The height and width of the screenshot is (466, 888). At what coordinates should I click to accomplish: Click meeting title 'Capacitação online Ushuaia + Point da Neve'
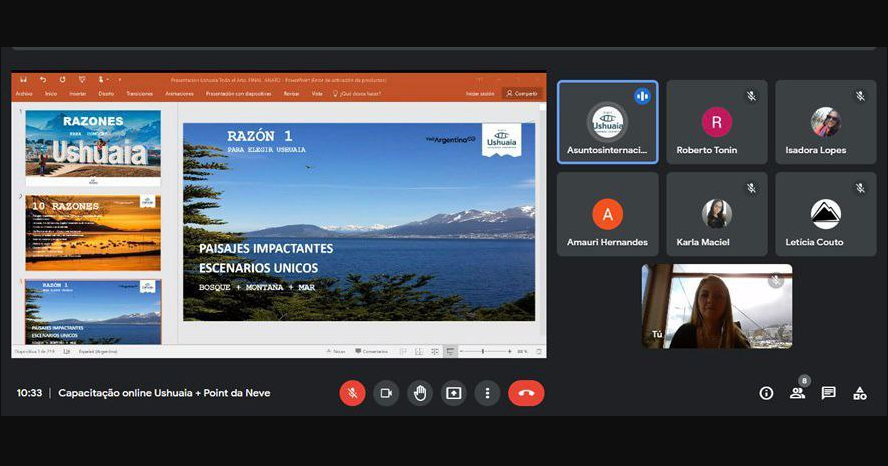[164, 393]
